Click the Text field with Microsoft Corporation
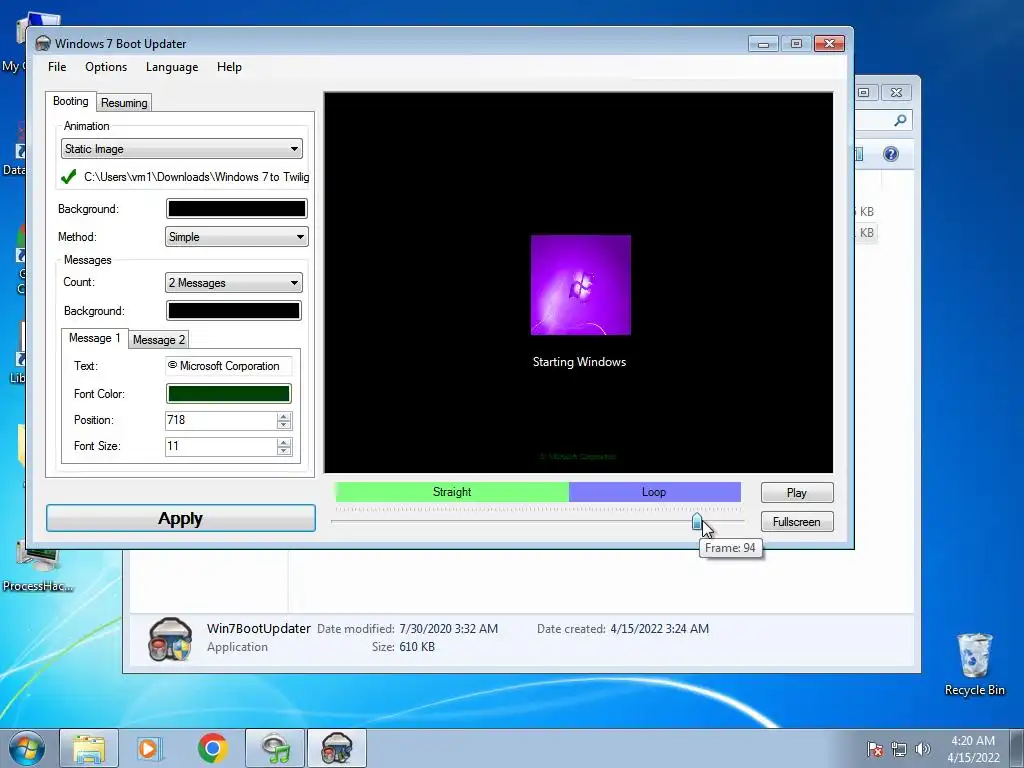This screenshot has width=1024, height=768. (x=229, y=366)
